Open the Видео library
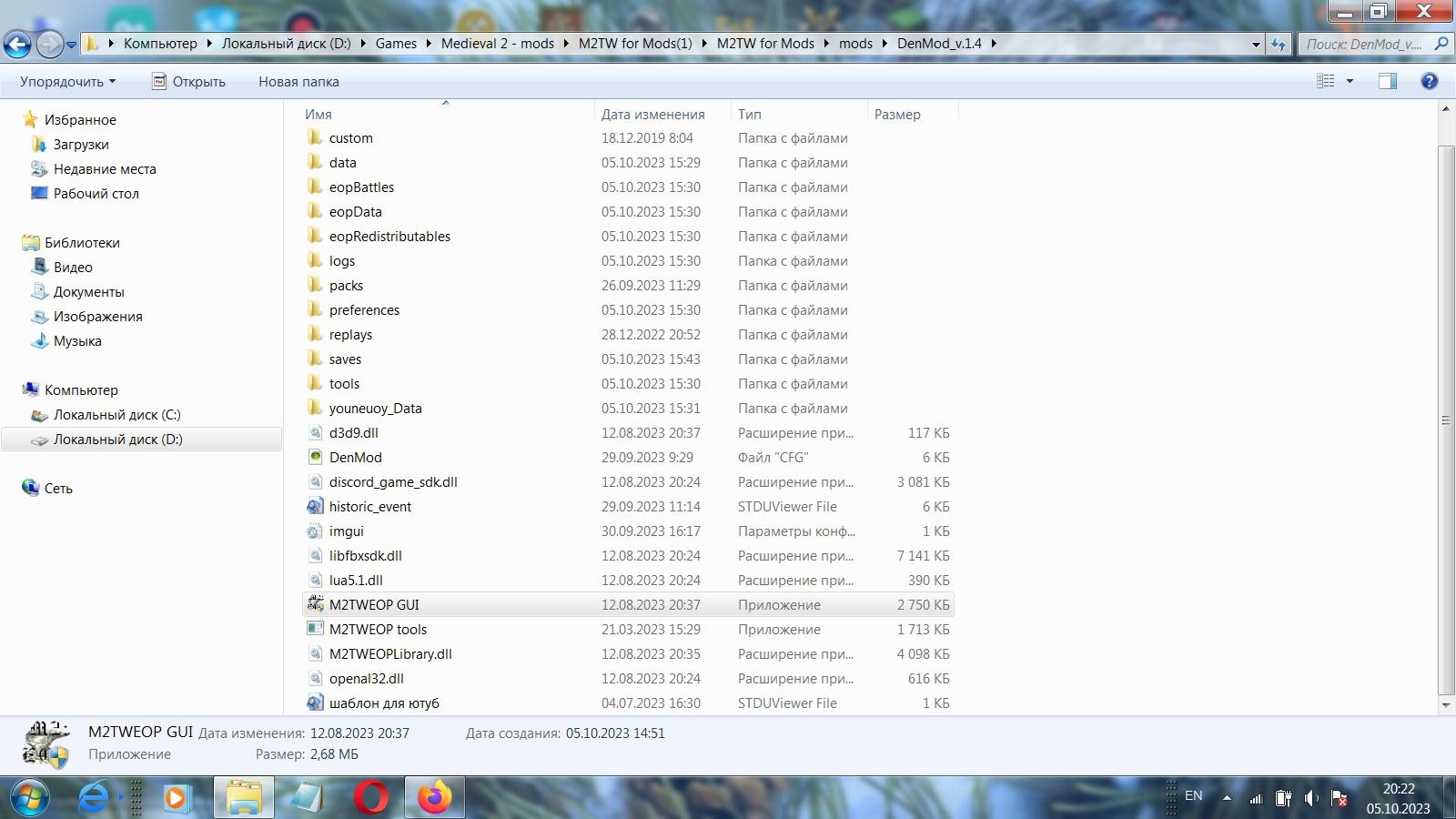 point(73,267)
